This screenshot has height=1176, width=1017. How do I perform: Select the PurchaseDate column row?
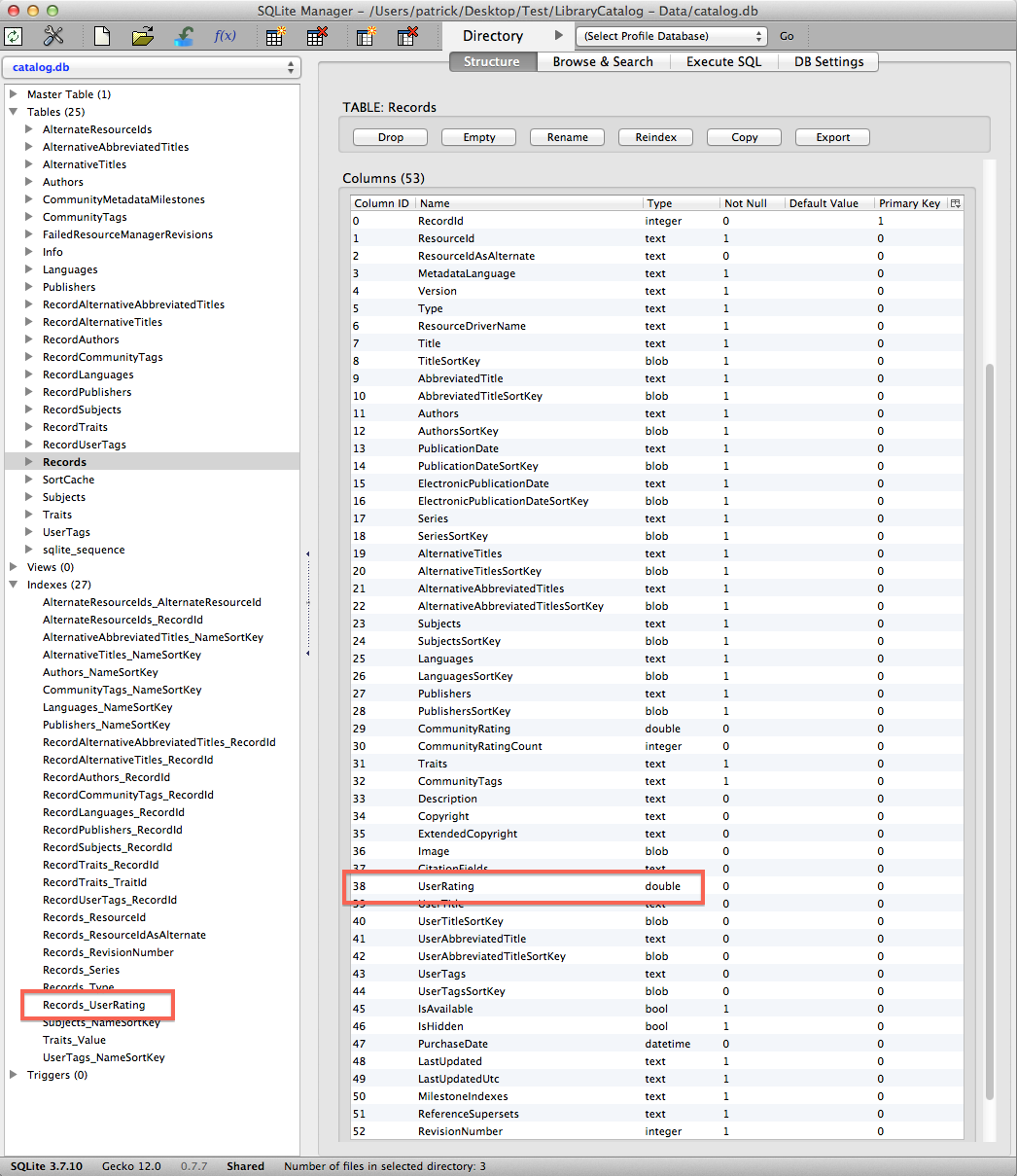656,1044
